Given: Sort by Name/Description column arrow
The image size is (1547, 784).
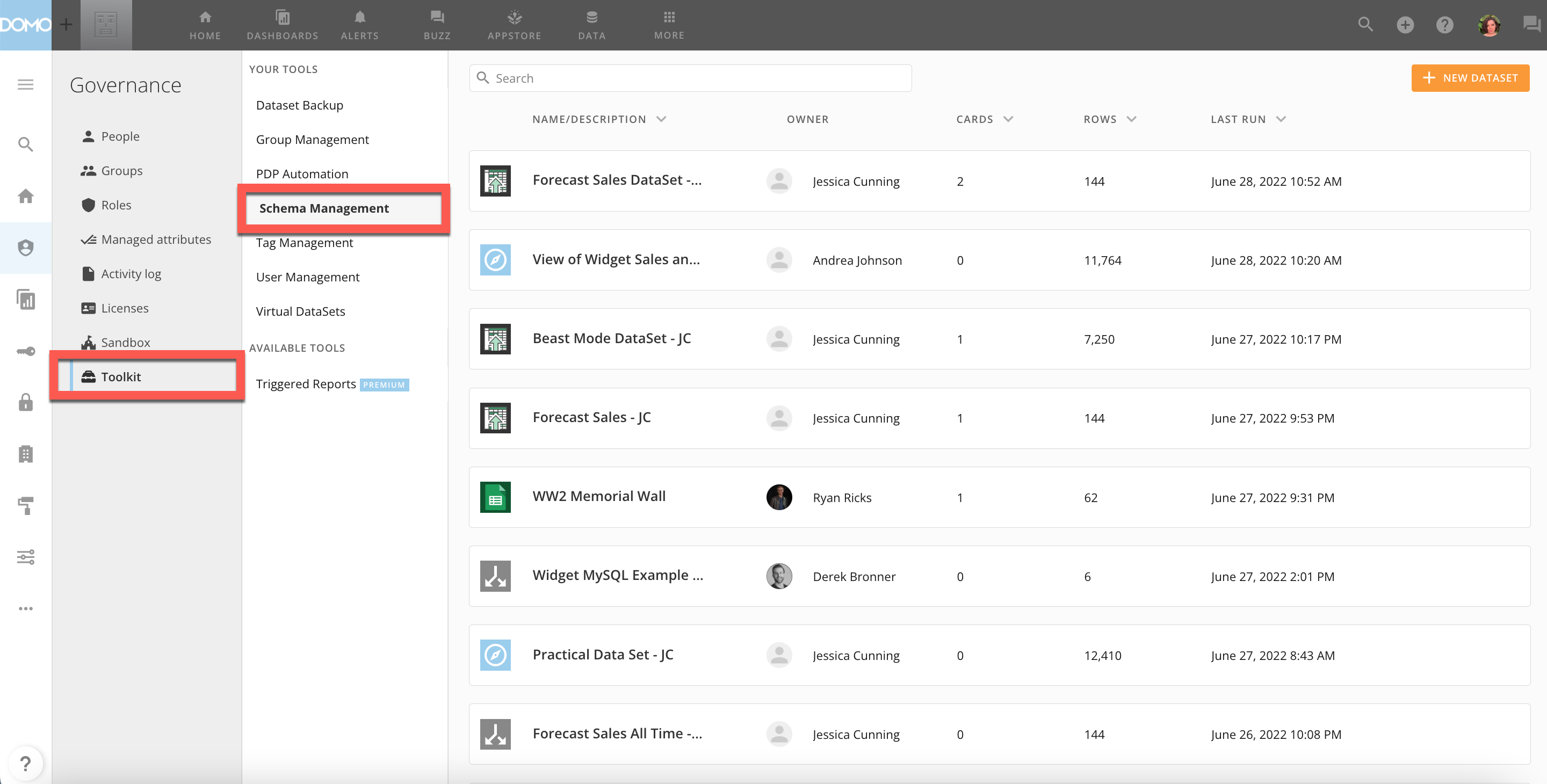Looking at the screenshot, I should [x=661, y=119].
